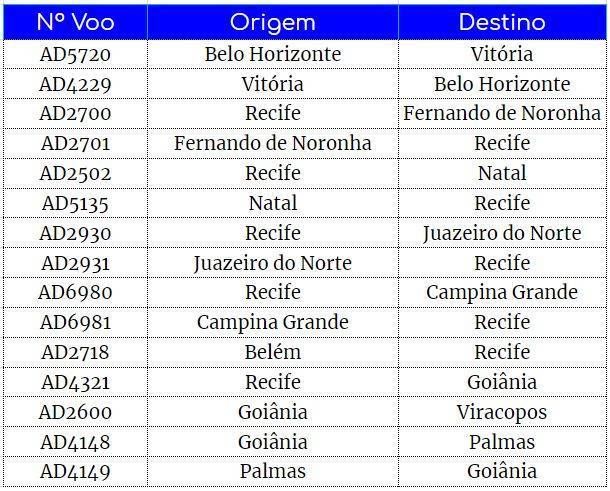
Task: Click Belo Horizonte origin cell
Action: point(273,54)
